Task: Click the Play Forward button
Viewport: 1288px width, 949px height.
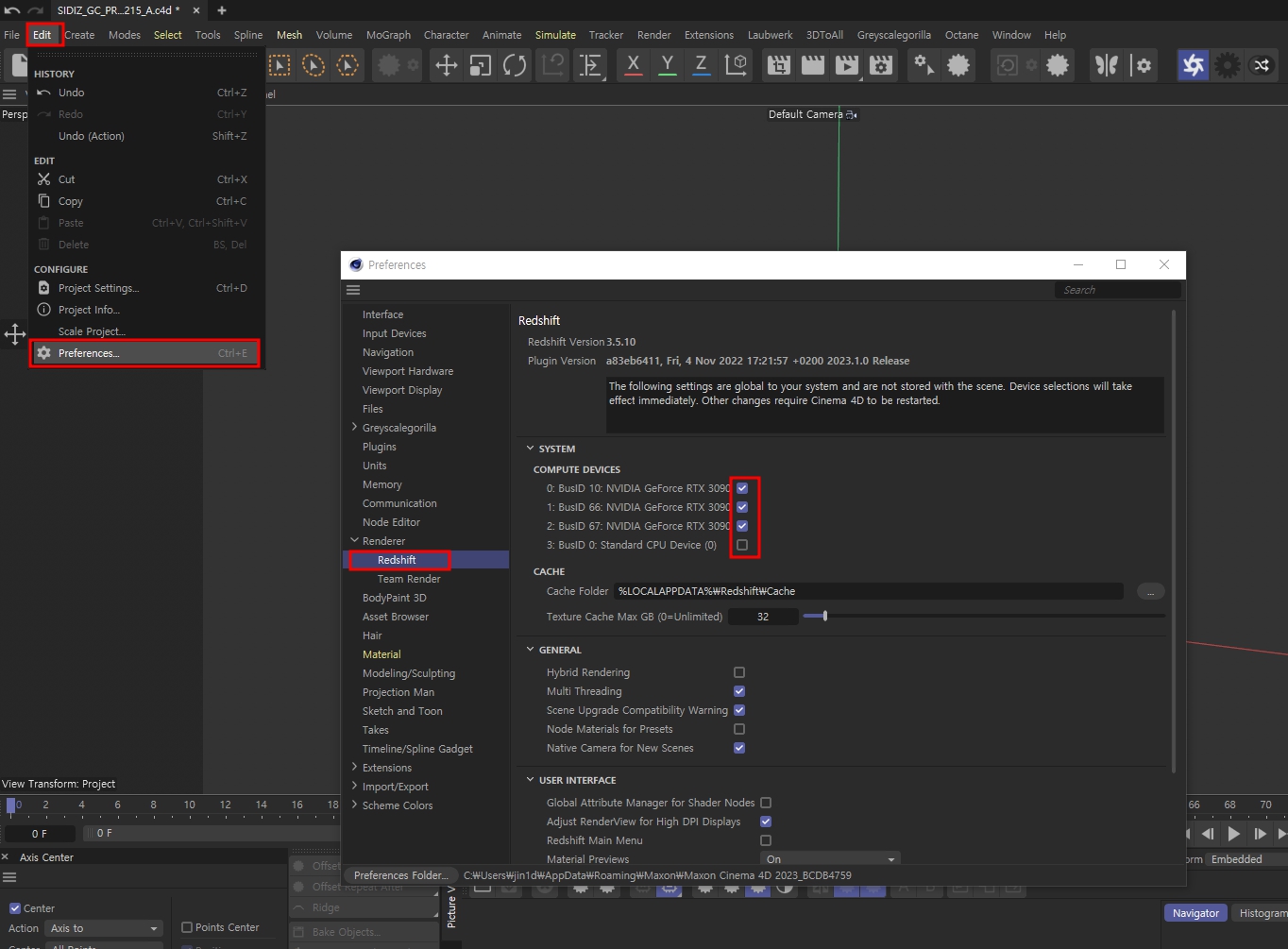Action: coord(1233,834)
